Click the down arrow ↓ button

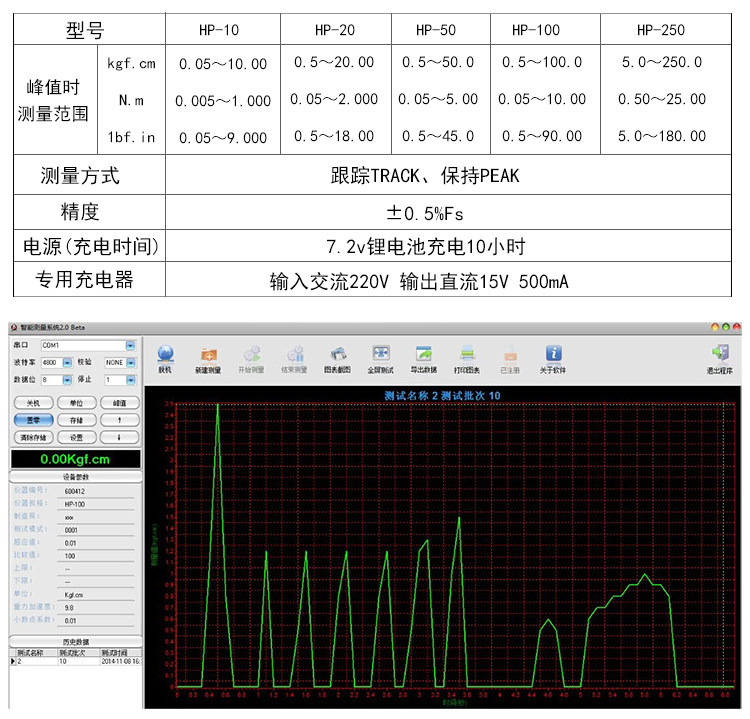(x=120, y=437)
